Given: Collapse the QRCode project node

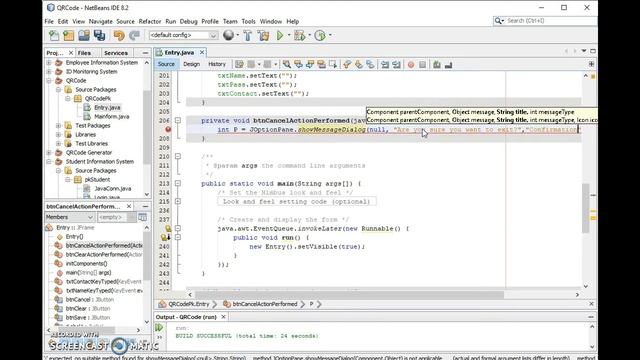Looking at the screenshot, I should pos(49,80).
